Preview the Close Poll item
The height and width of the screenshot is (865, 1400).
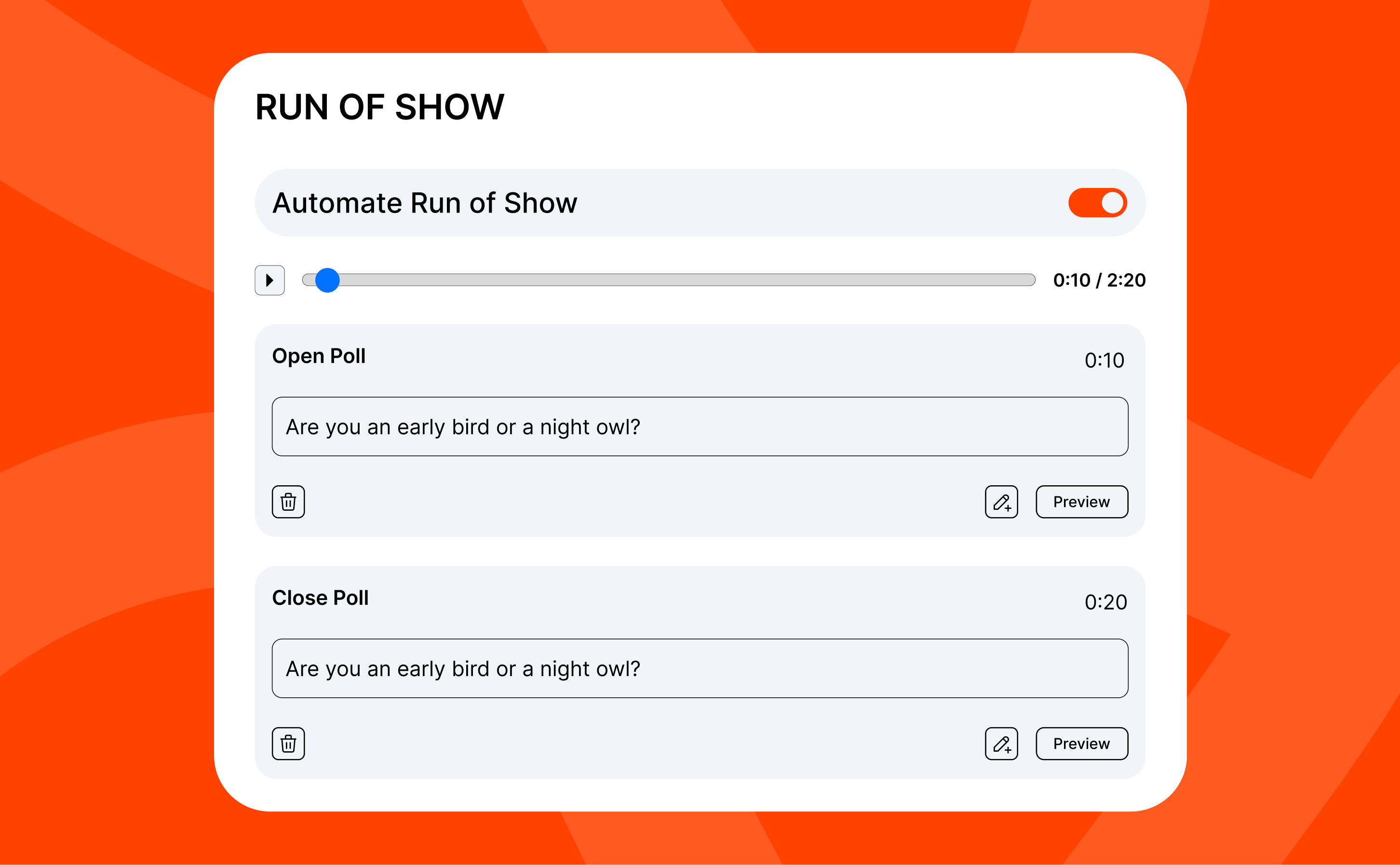coord(1082,744)
